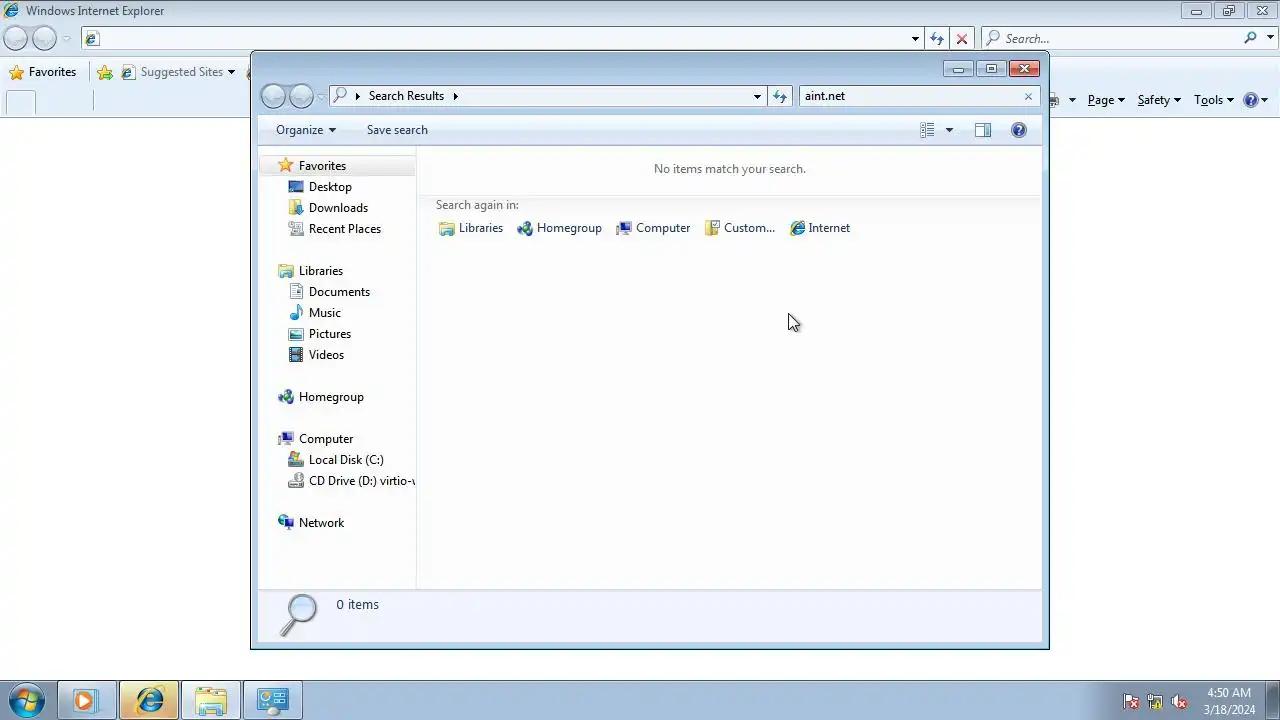Open Windows Start menu
1280x720 pixels.
point(26,700)
